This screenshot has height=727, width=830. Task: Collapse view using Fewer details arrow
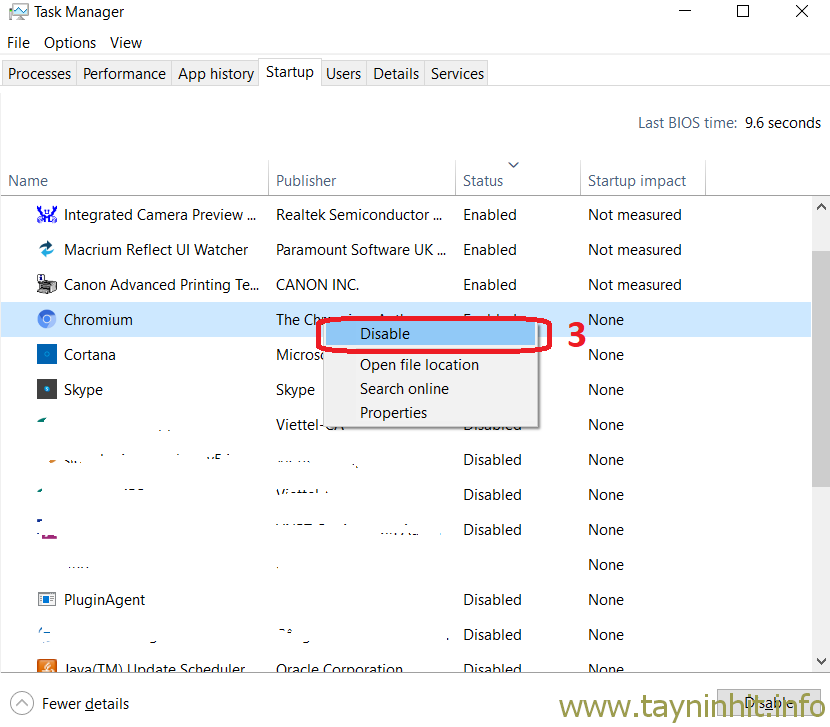(22, 704)
